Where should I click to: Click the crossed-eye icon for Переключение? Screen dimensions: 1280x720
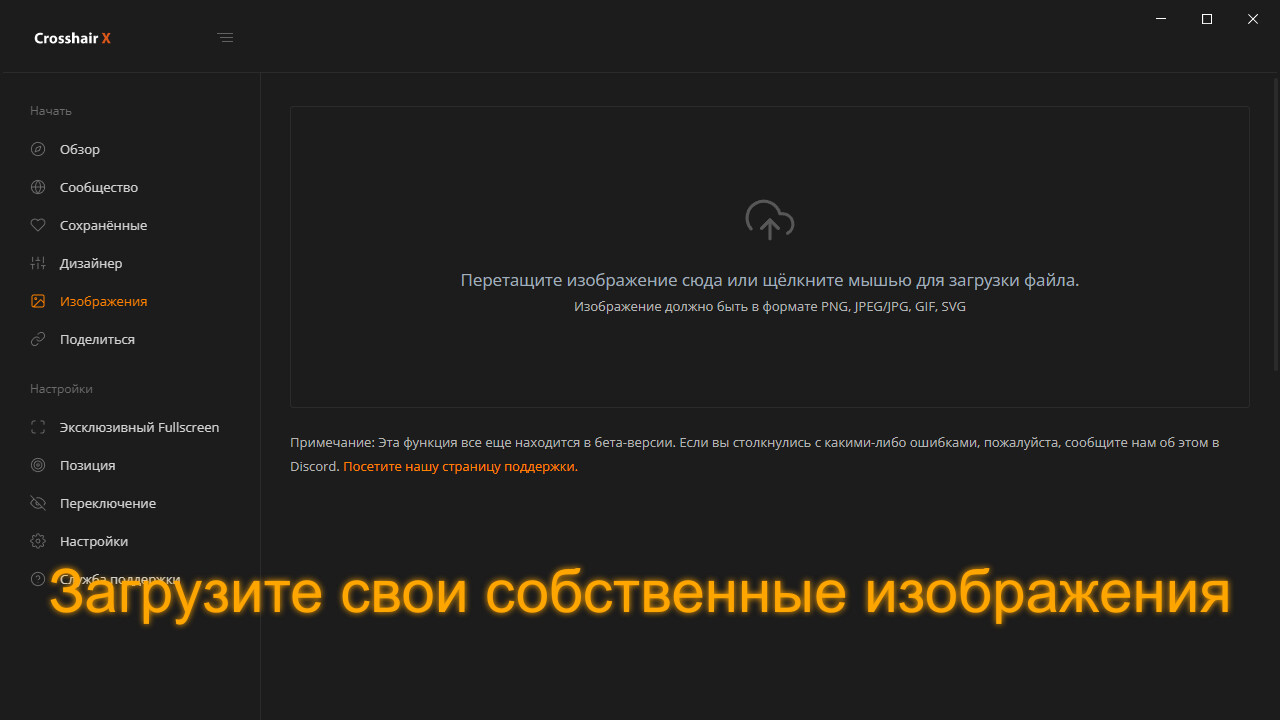38,503
